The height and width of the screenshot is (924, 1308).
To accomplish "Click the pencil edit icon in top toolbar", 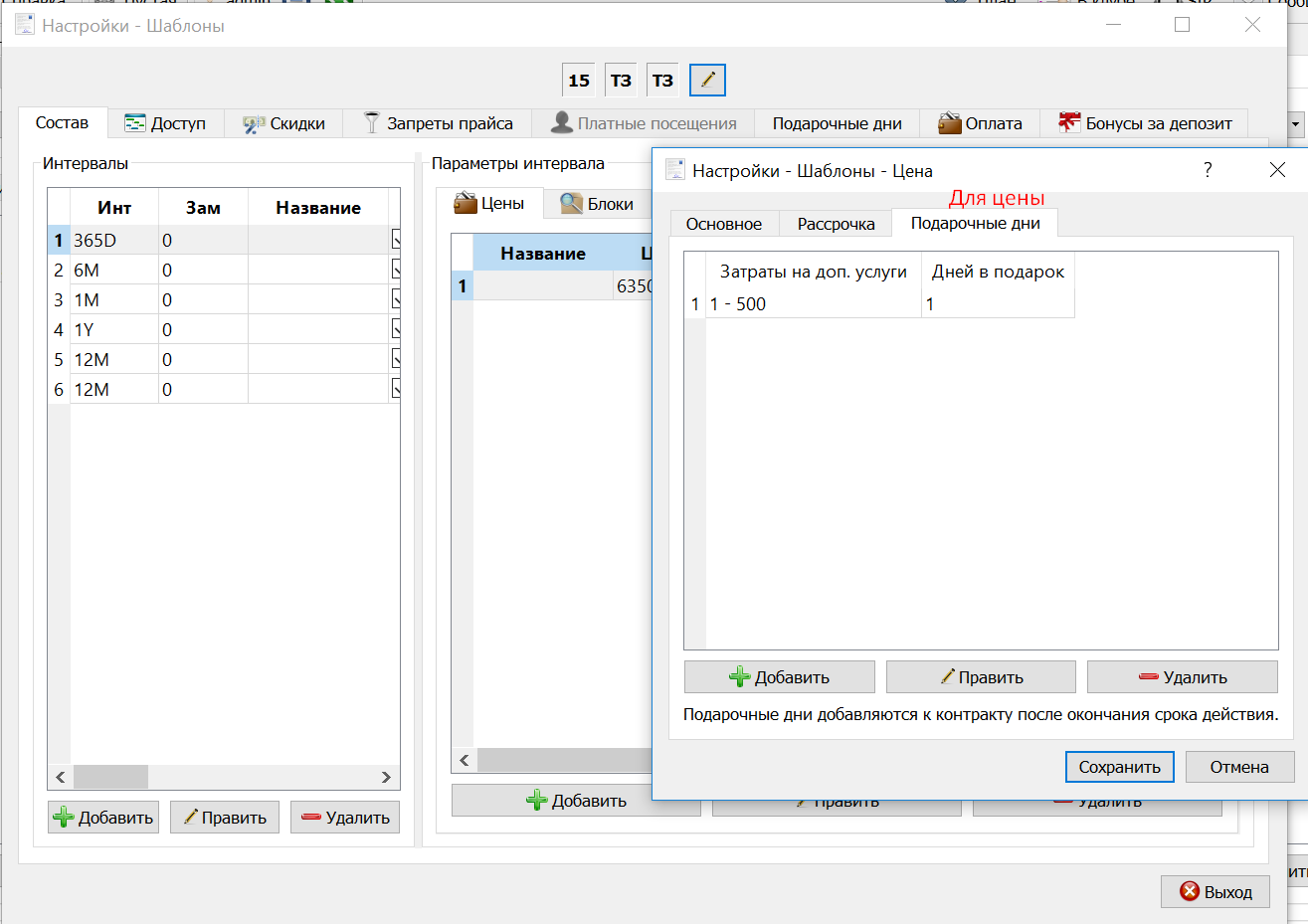I will (x=707, y=80).
